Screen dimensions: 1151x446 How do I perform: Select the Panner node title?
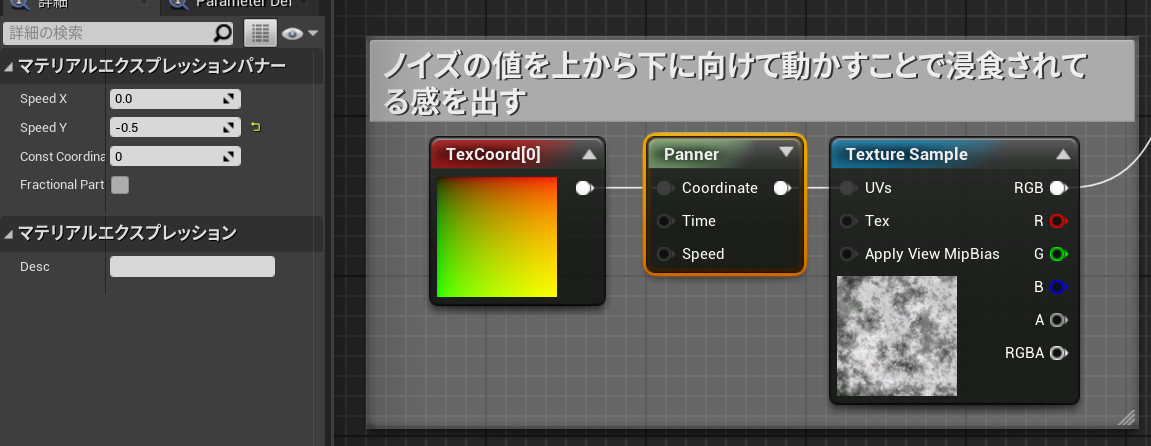[691, 154]
